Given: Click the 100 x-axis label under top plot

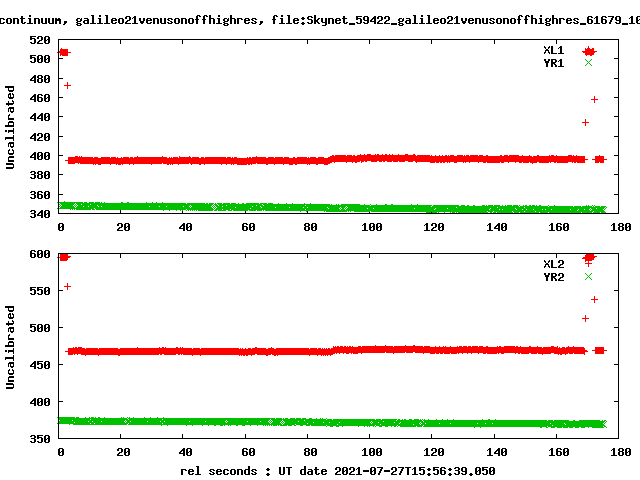Looking at the screenshot, I should [x=371, y=227].
